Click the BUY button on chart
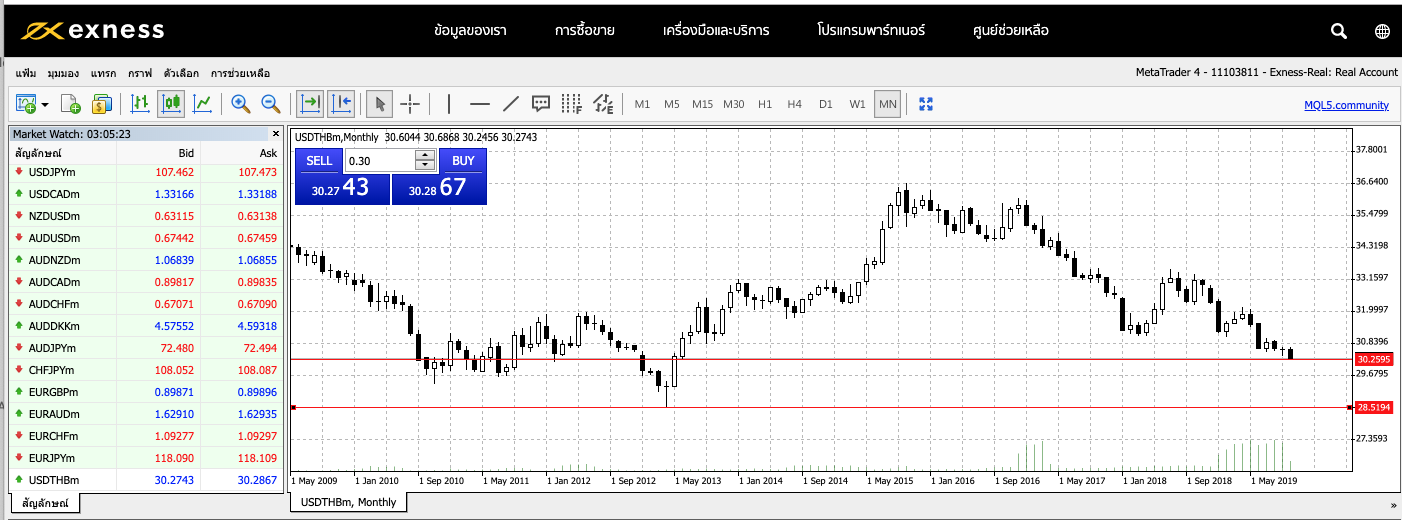 [x=463, y=161]
